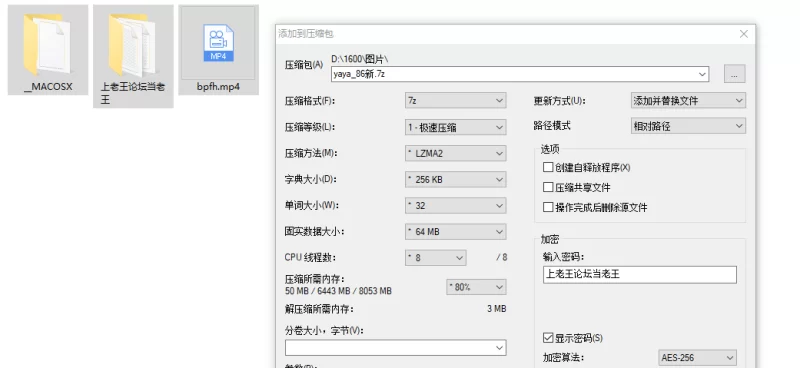Image resolution: width=800 pixels, height=368 pixels.
Task: Click the 压缩包(A) label
Action: point(304,65)
